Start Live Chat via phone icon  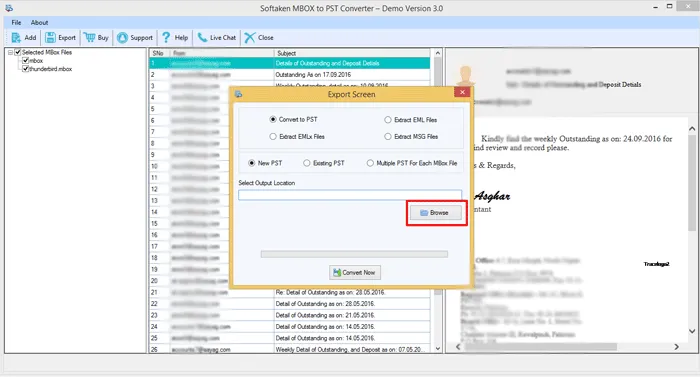pyautogui.click(x=202, y=38)
